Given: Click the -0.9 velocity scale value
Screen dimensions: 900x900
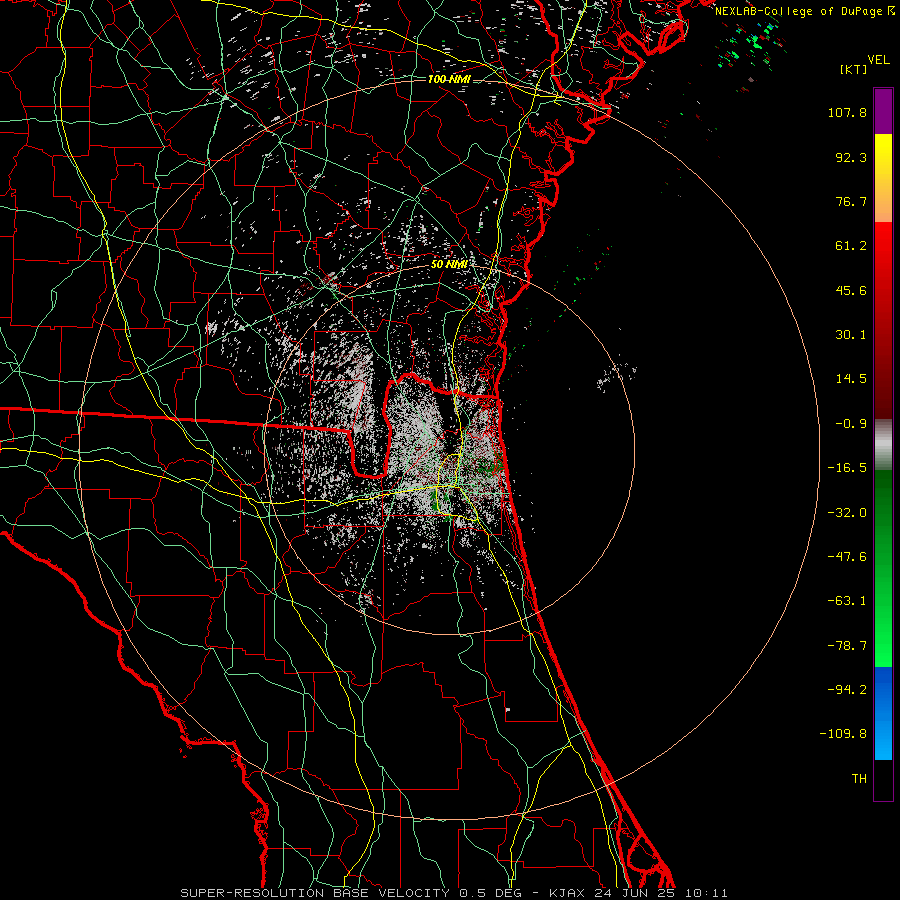Looking at the screenshot, I should click(851, 424).
